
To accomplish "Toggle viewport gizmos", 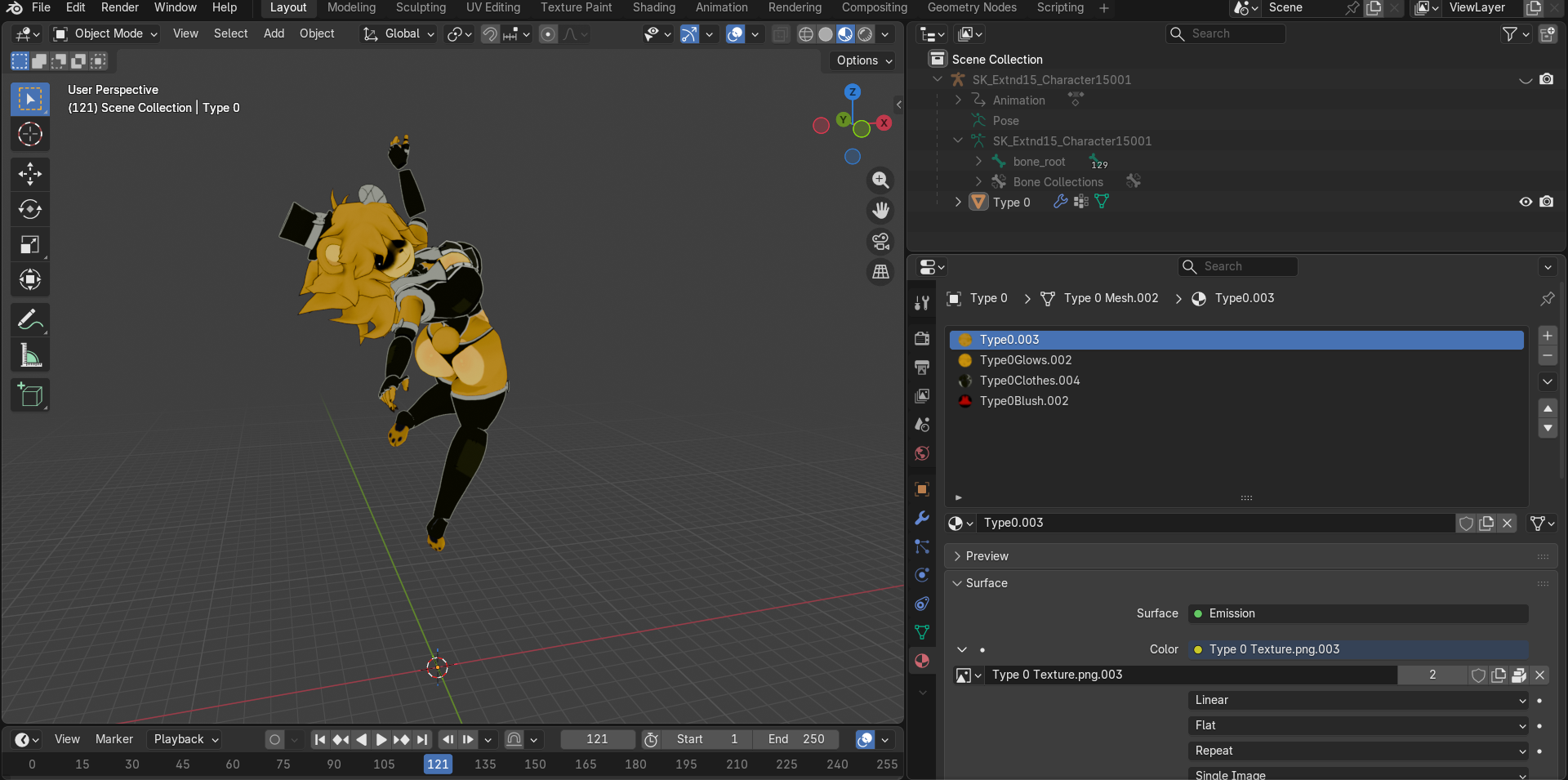I will (689, 34).
